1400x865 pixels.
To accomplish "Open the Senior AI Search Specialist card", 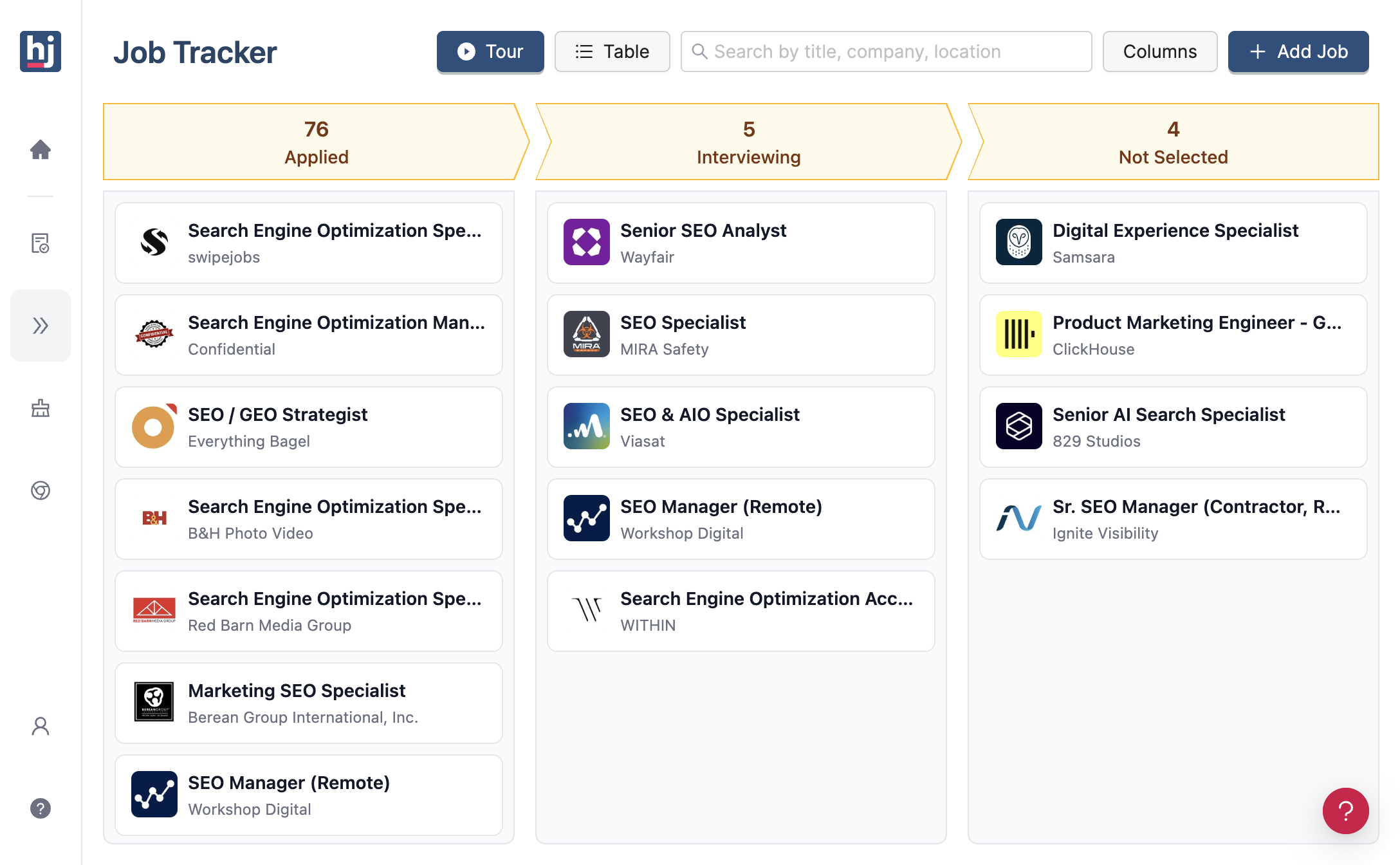I will click(x=1172, y=427).
